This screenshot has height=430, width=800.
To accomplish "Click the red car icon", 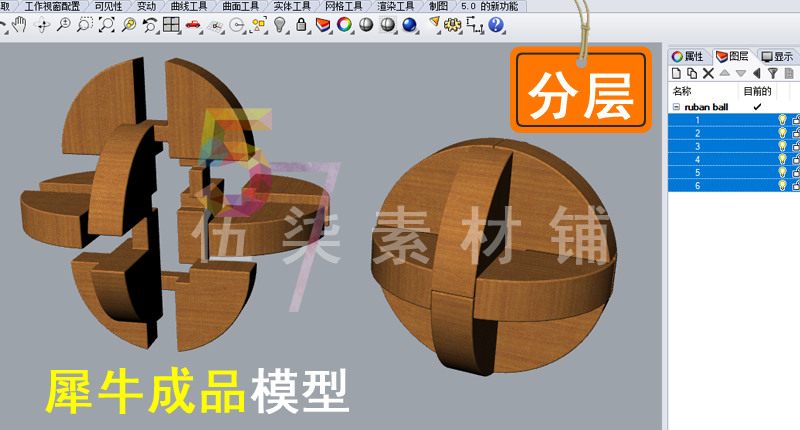I will pos(192,24).
